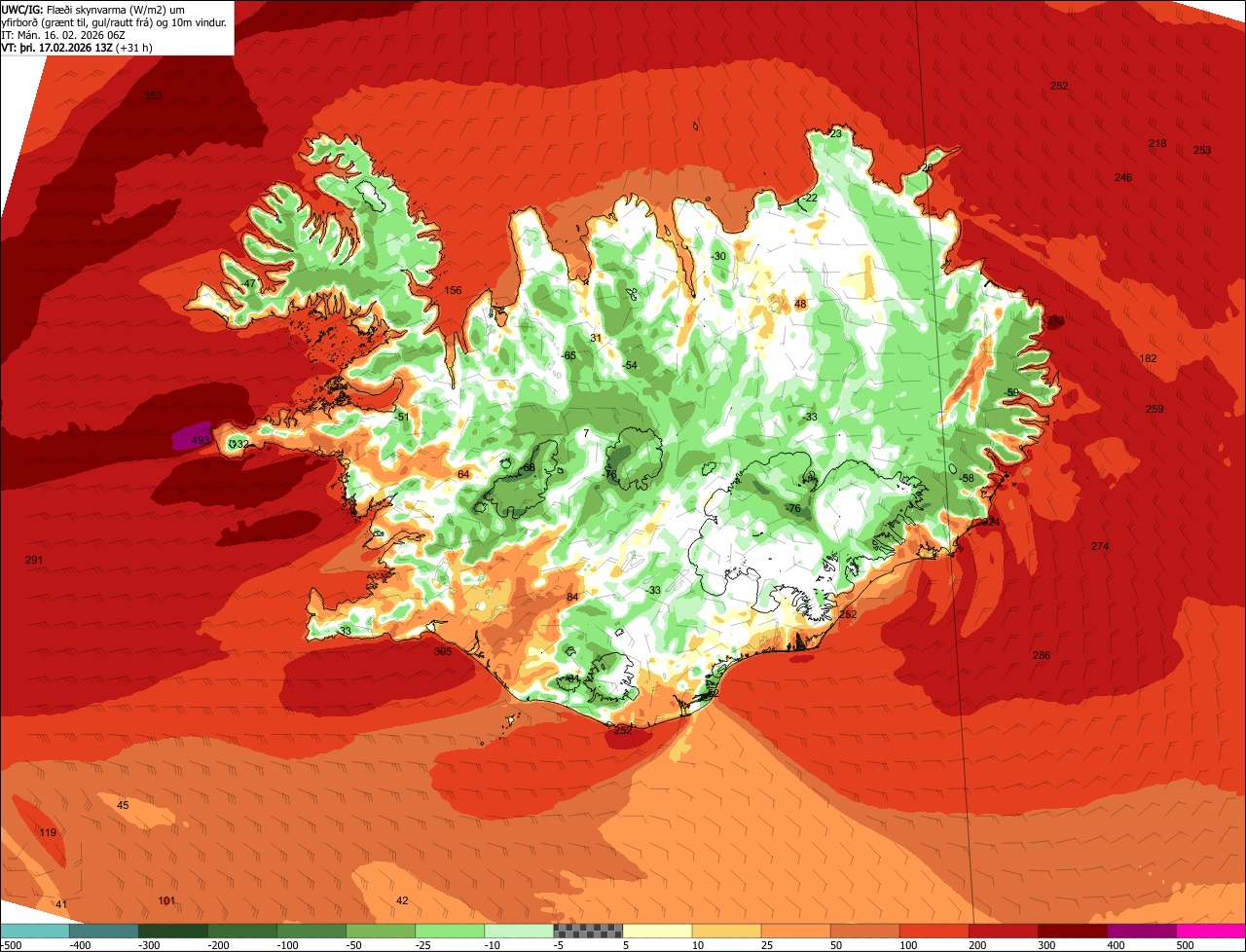Click the legend swatch between -200 and -100

click(x=241, y=931)
